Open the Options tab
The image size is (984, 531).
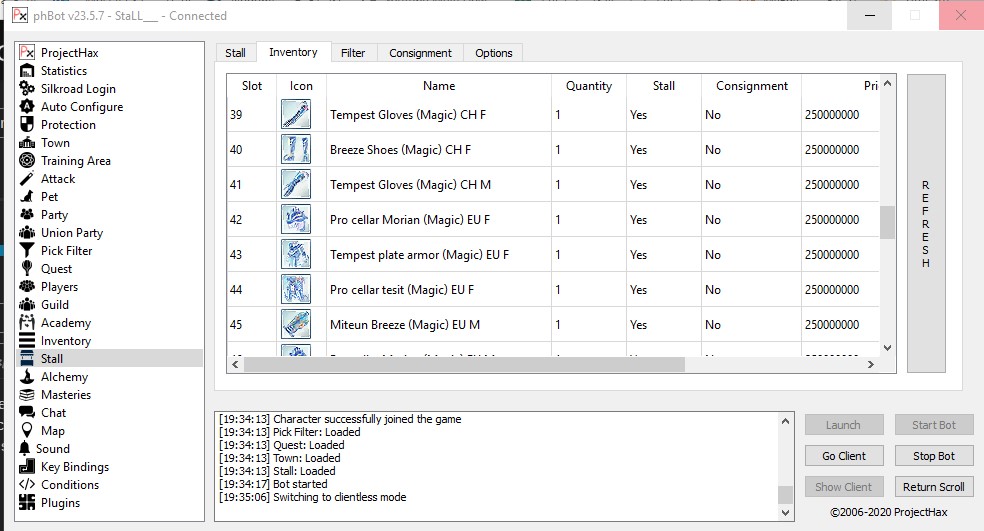coord(494,53)
